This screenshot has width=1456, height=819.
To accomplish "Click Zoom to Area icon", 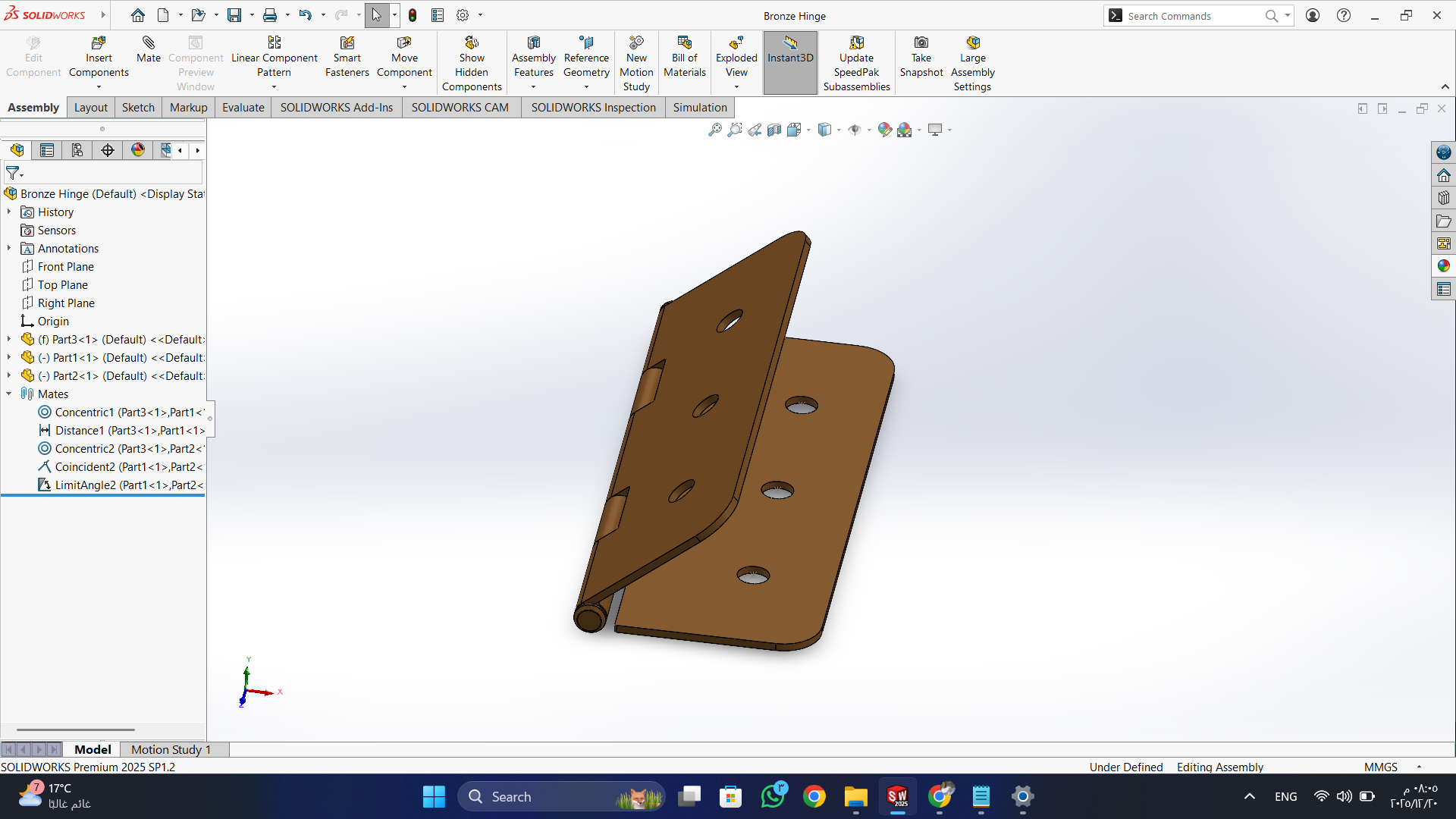I will 734,130.
